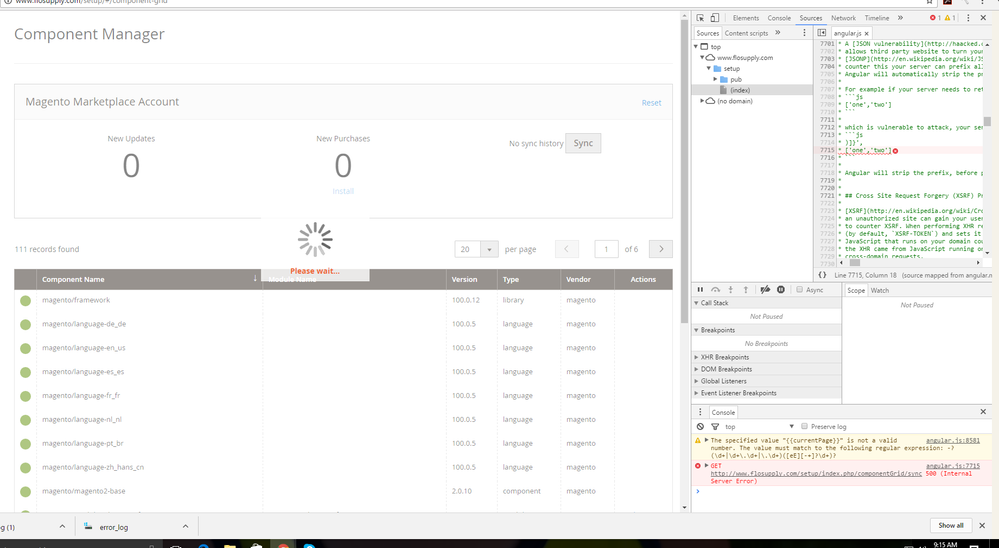This screenshot has width=999, height=548.
Task: Click the Reset link
Action: pyautogui.click(x=651, y=103)
